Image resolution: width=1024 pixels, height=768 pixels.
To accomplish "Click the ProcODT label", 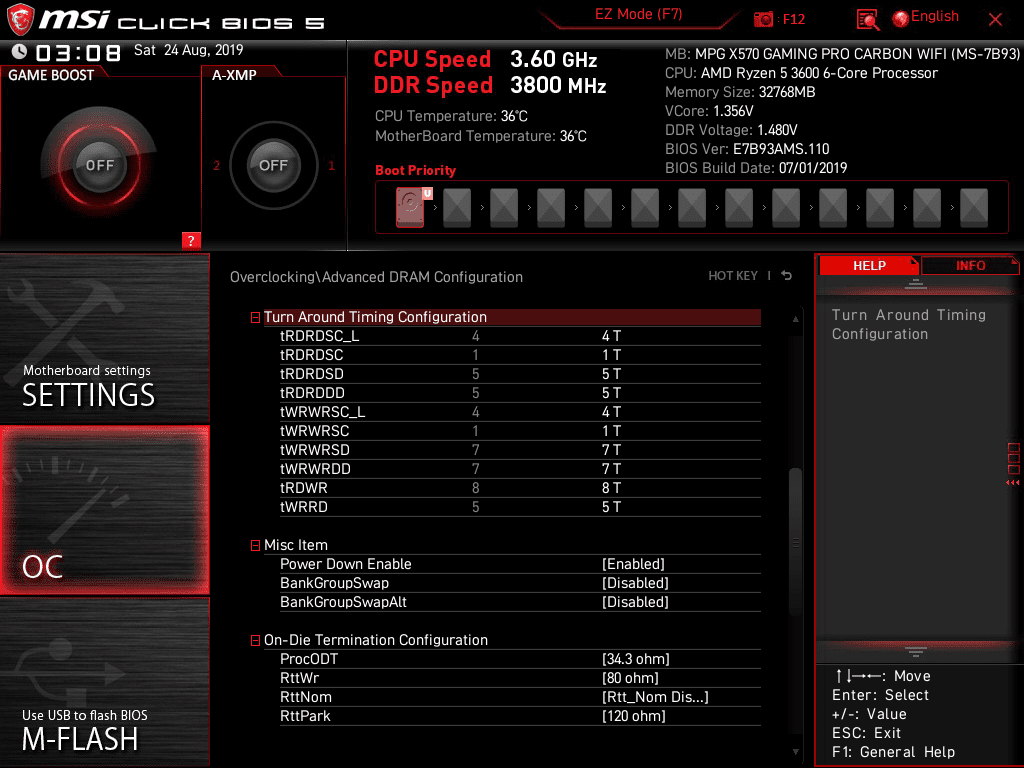I will click(x=309, y=659).
